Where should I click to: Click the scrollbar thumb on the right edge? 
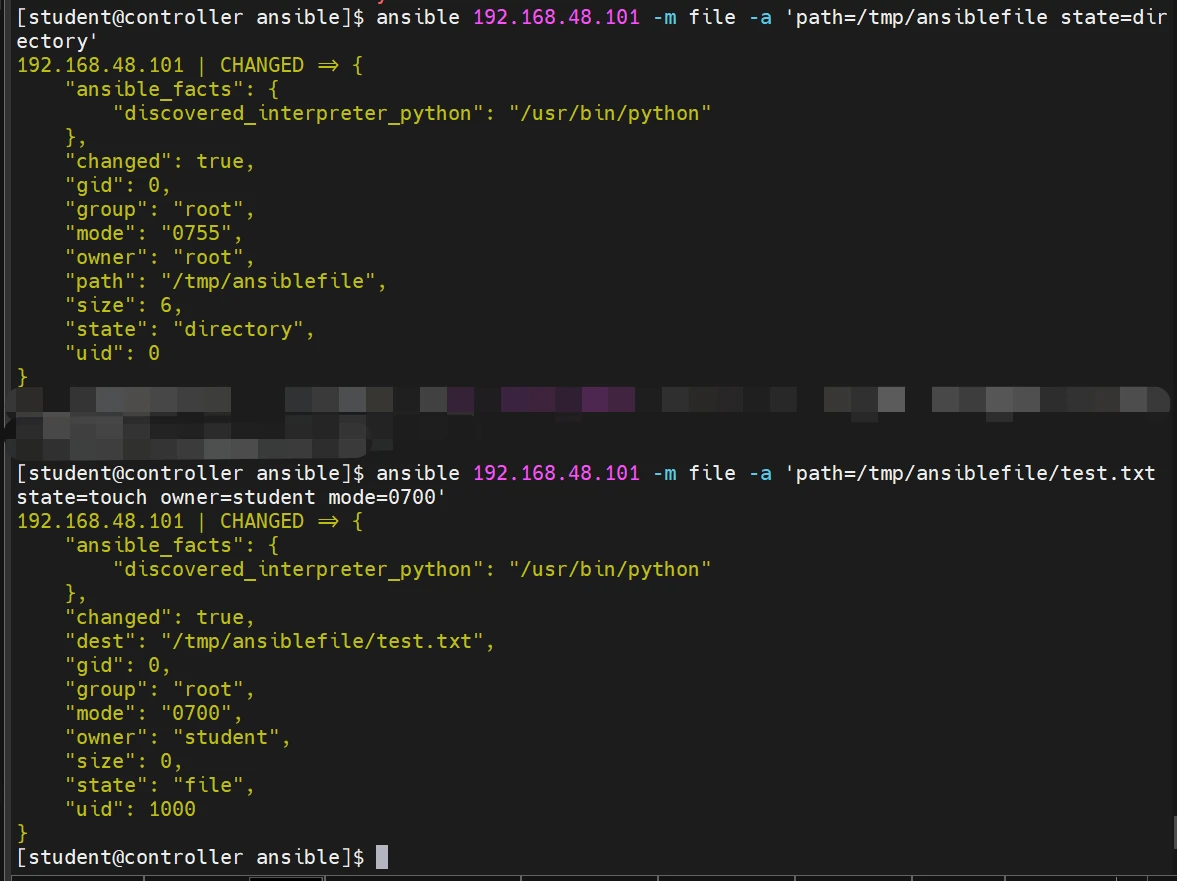point(1173,830)
